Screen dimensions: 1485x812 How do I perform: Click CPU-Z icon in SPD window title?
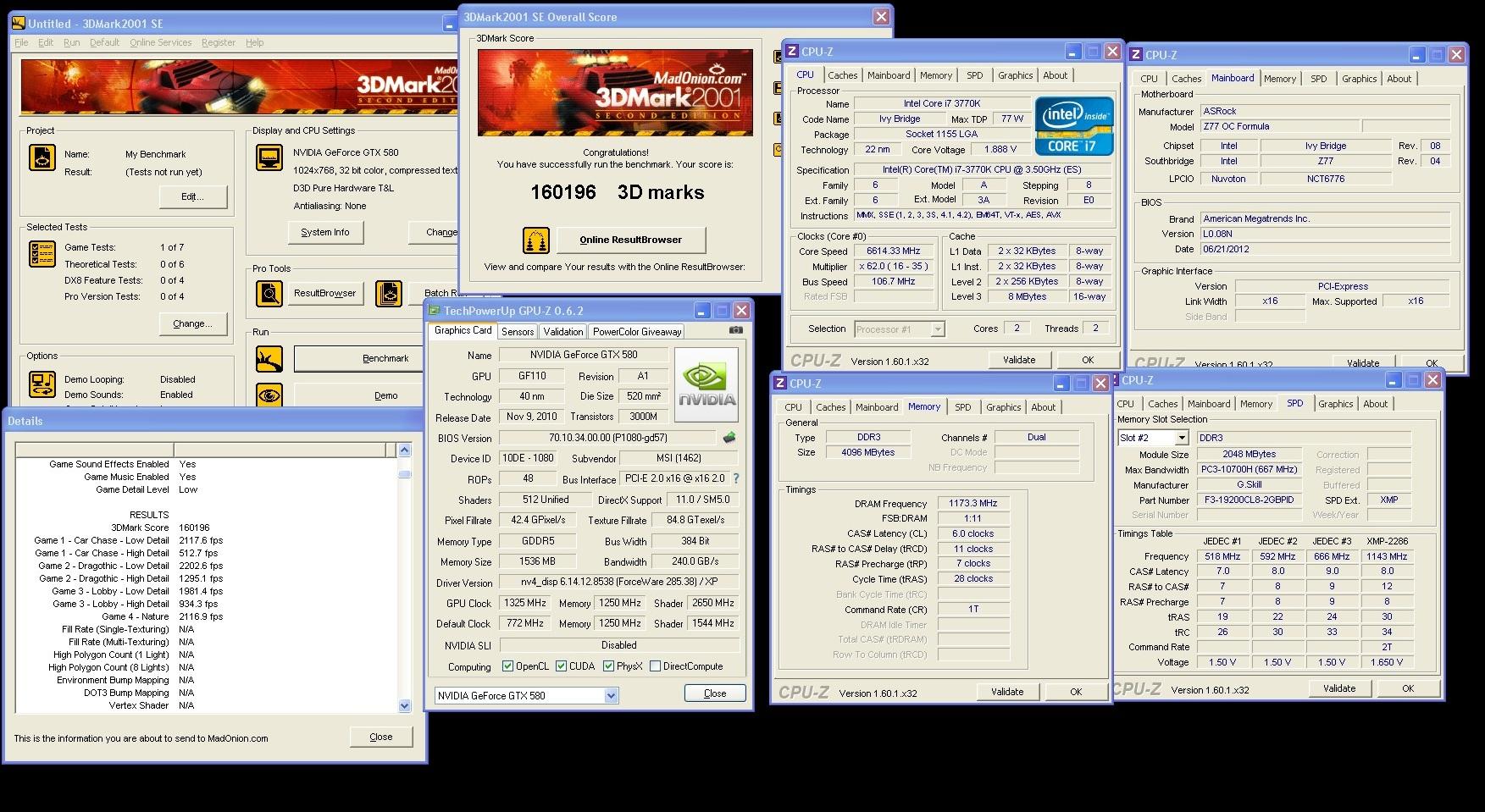1116,380
